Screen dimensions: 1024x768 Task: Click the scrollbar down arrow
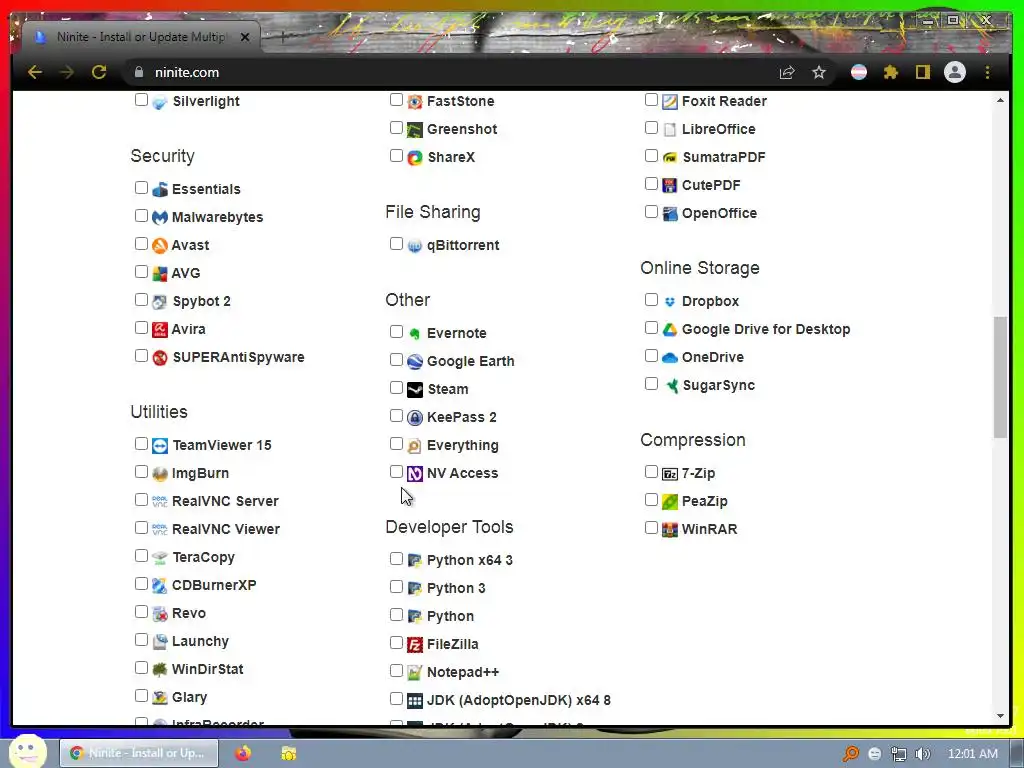(x=1000, y=716)
